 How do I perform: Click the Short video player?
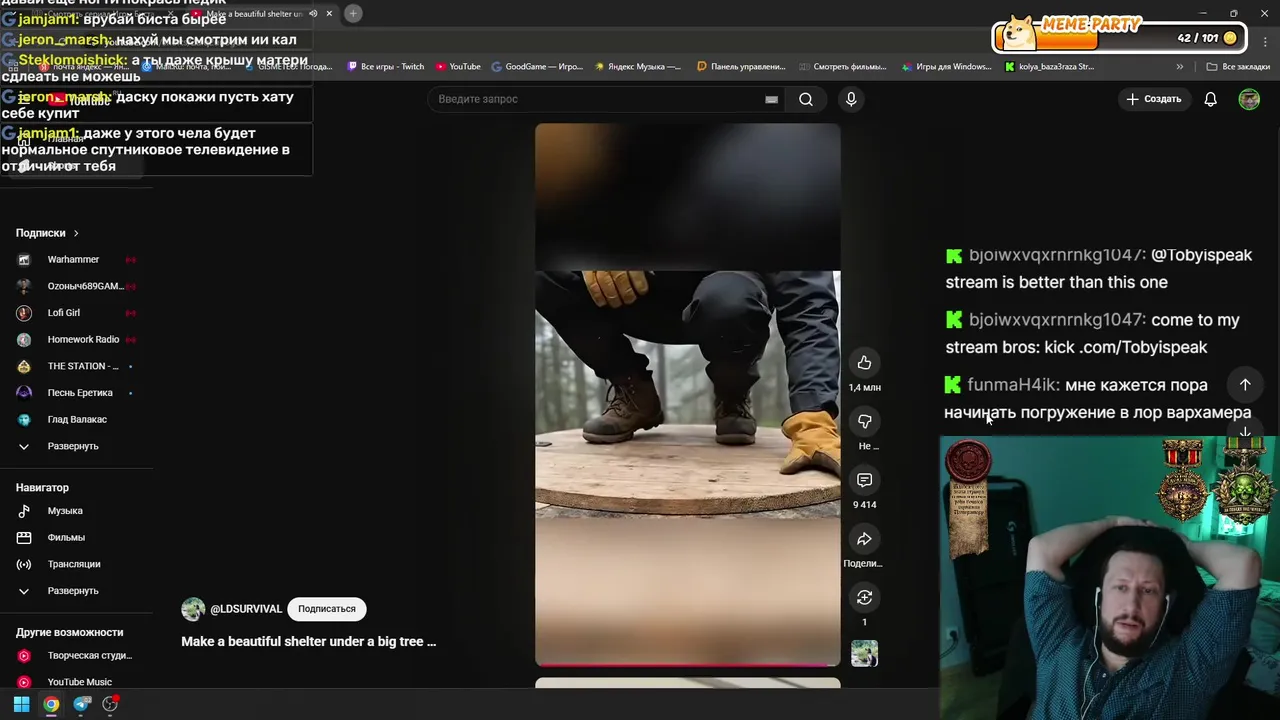point(687,394)
